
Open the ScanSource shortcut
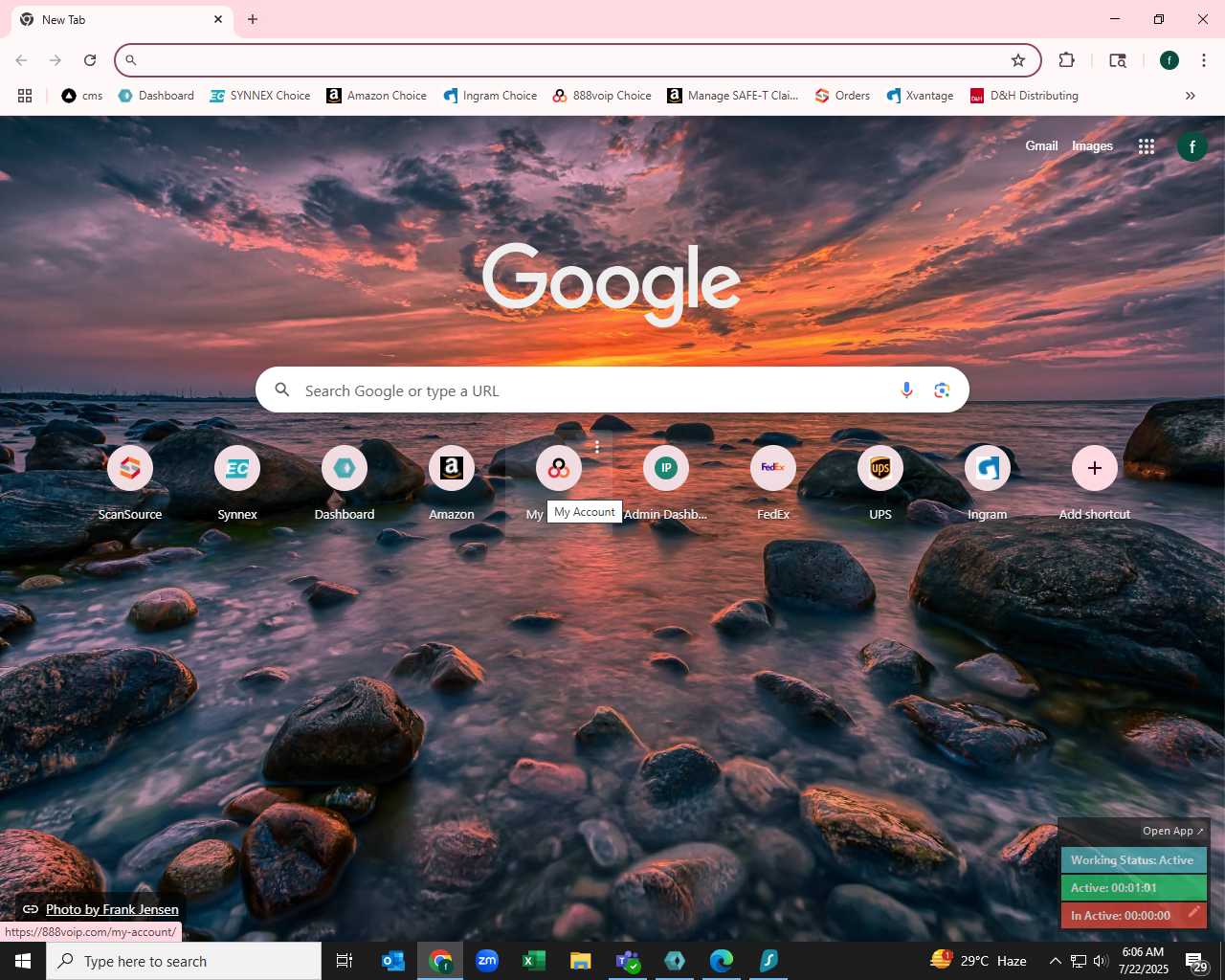point(130,482)
